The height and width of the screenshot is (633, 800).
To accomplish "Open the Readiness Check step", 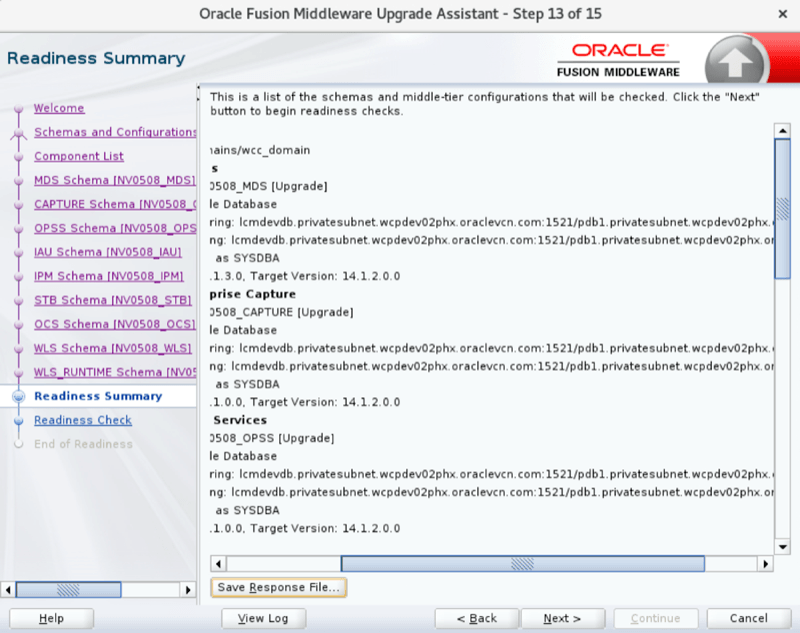I will [x=83, y=420].
